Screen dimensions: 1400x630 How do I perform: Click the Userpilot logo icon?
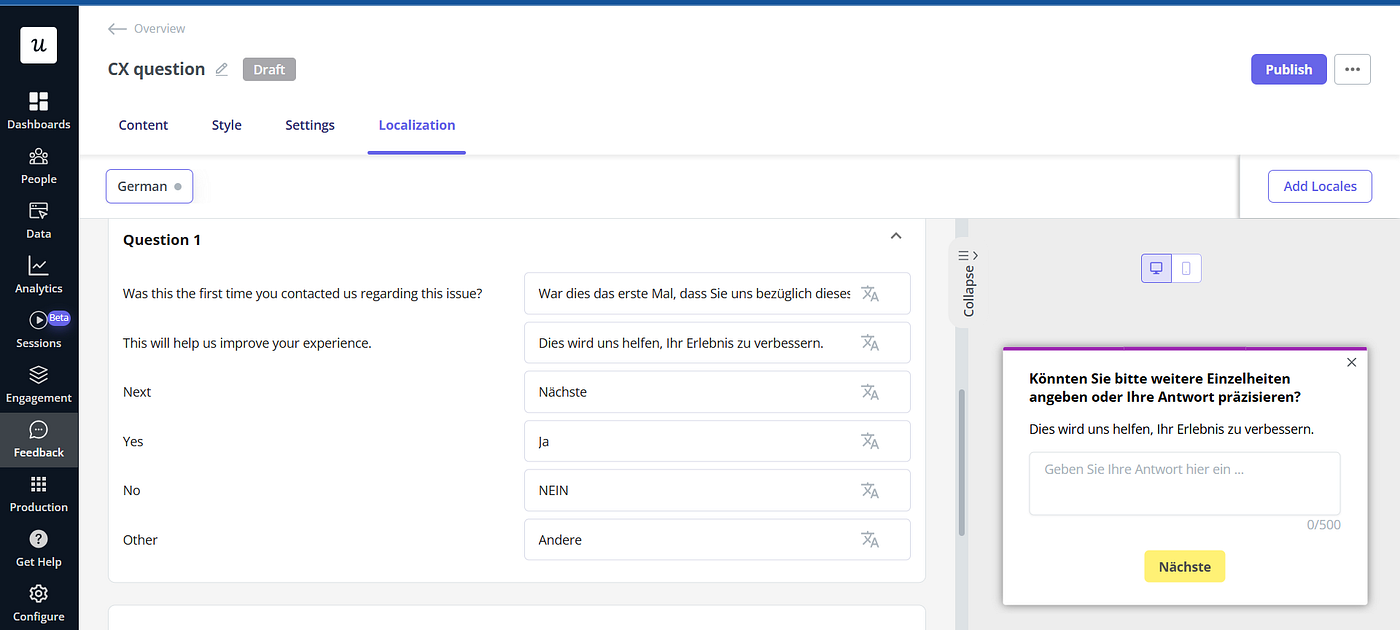point(38,45)
